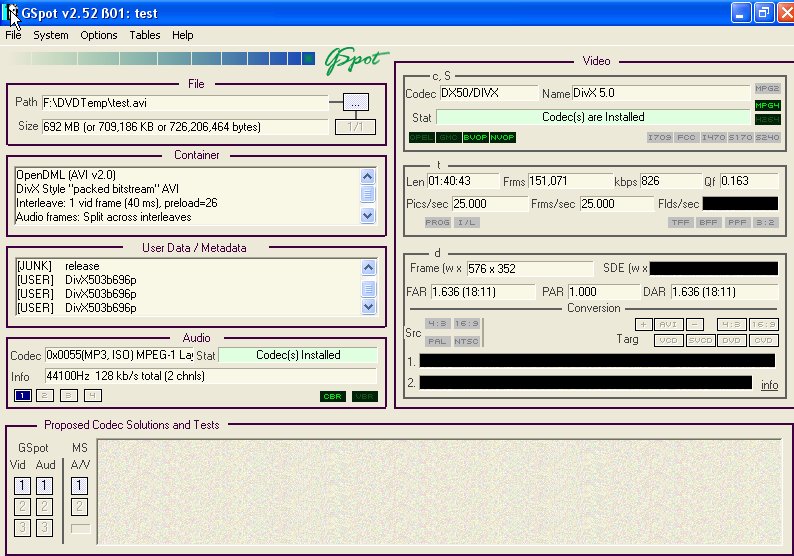Select audio stream 4 button
This screenshot has width=794, height=556.
pos(93,395)
